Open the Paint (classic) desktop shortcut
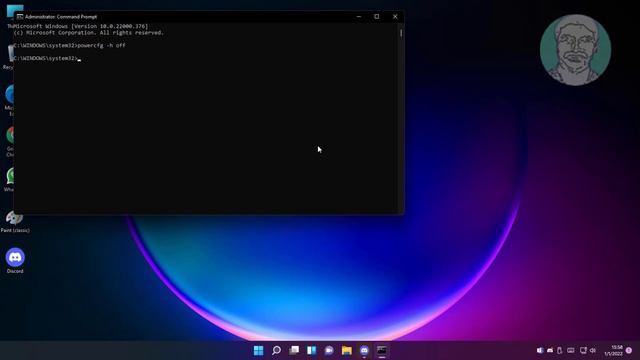640x360 pixels. tap(15, 222)
